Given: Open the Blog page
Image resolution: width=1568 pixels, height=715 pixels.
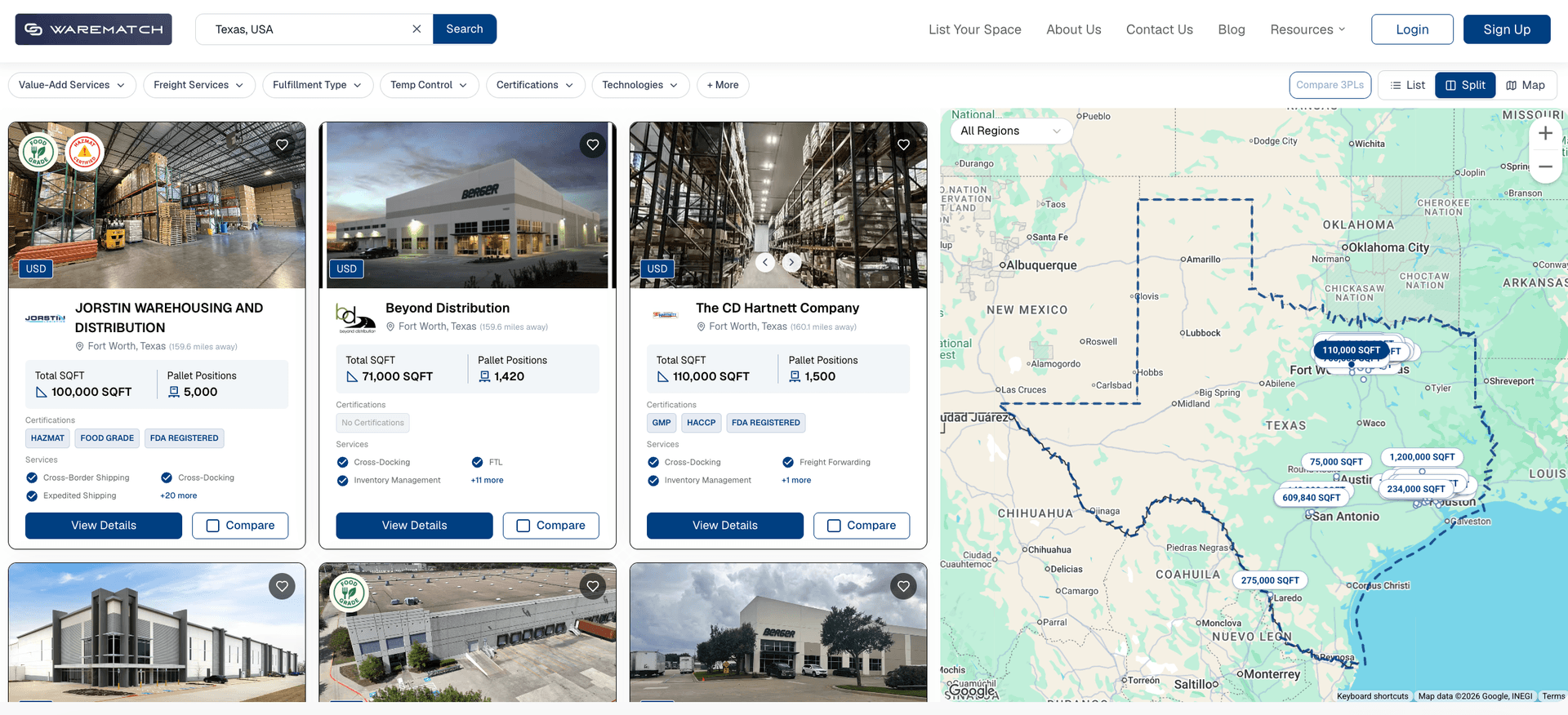Looking at the screenshot, I should pyautogui.click(x=1232, y=29).
